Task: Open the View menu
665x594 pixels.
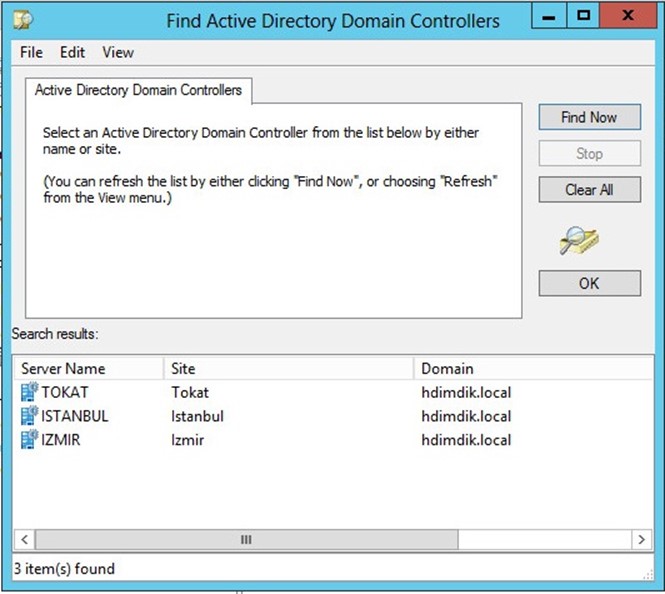Action: pyautogui.click(x=118, y=53)
